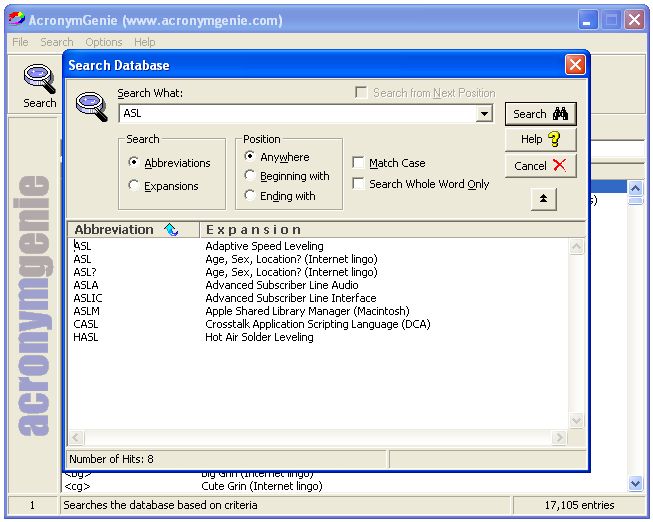Open Help with the question mark button
Image resolution: width=653 pixels, height=522 pixels.
click(x=540, y=139)
